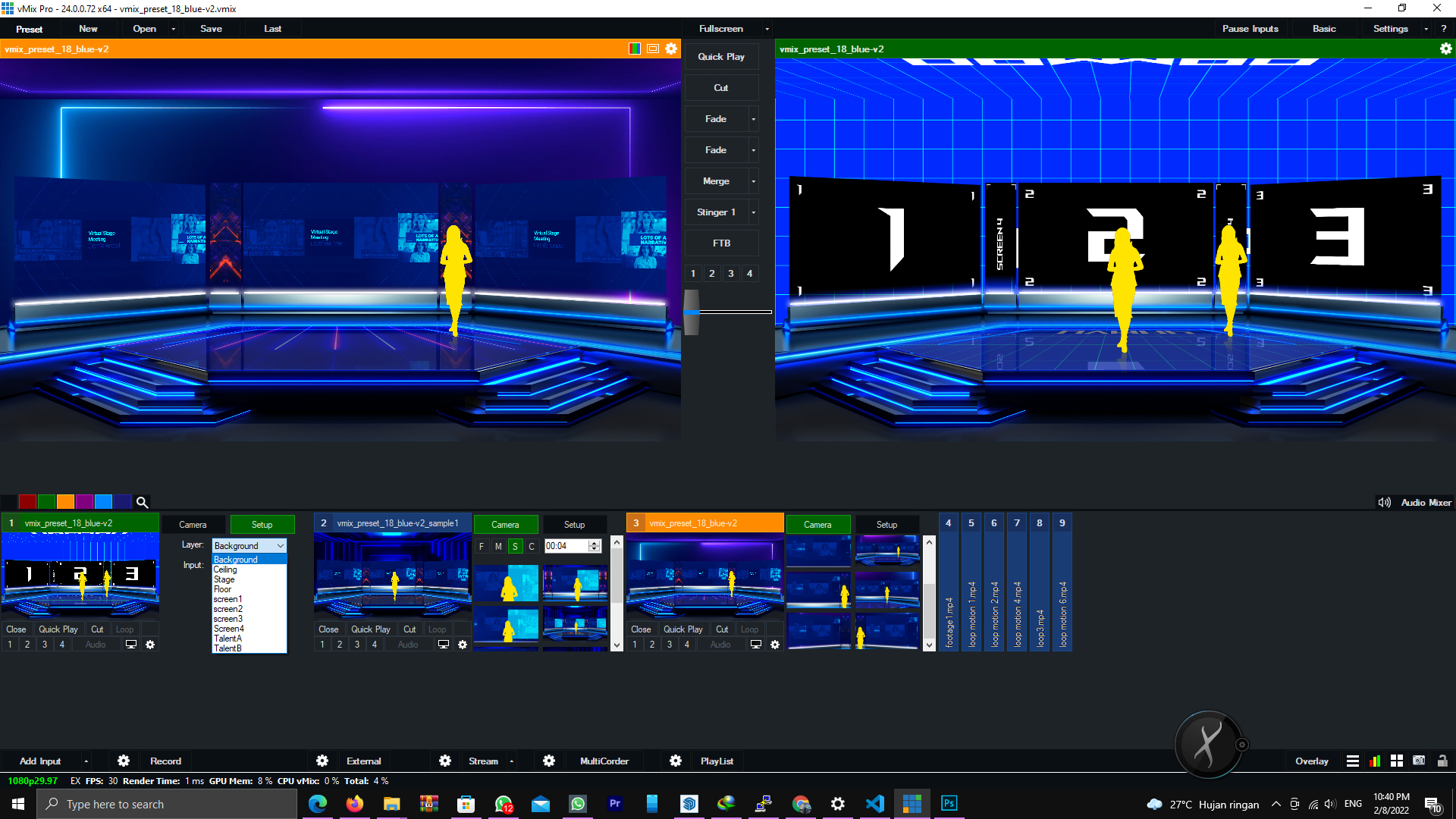Toggle the S button on input 2
This screenshot has width=1456, height=819.
click(x=515, y=546)
